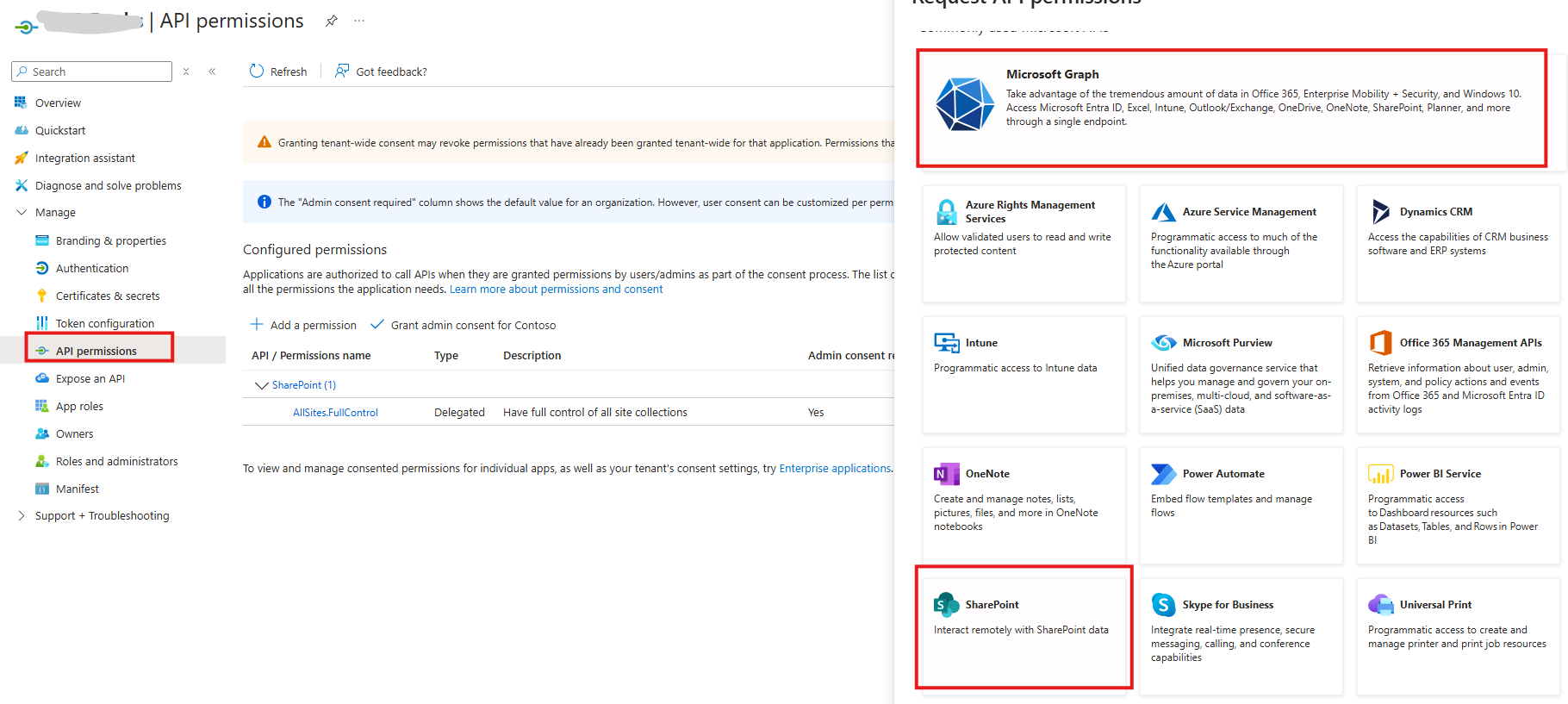
Task: Click 'Have full control of all site collections' text
Action: 595,413
